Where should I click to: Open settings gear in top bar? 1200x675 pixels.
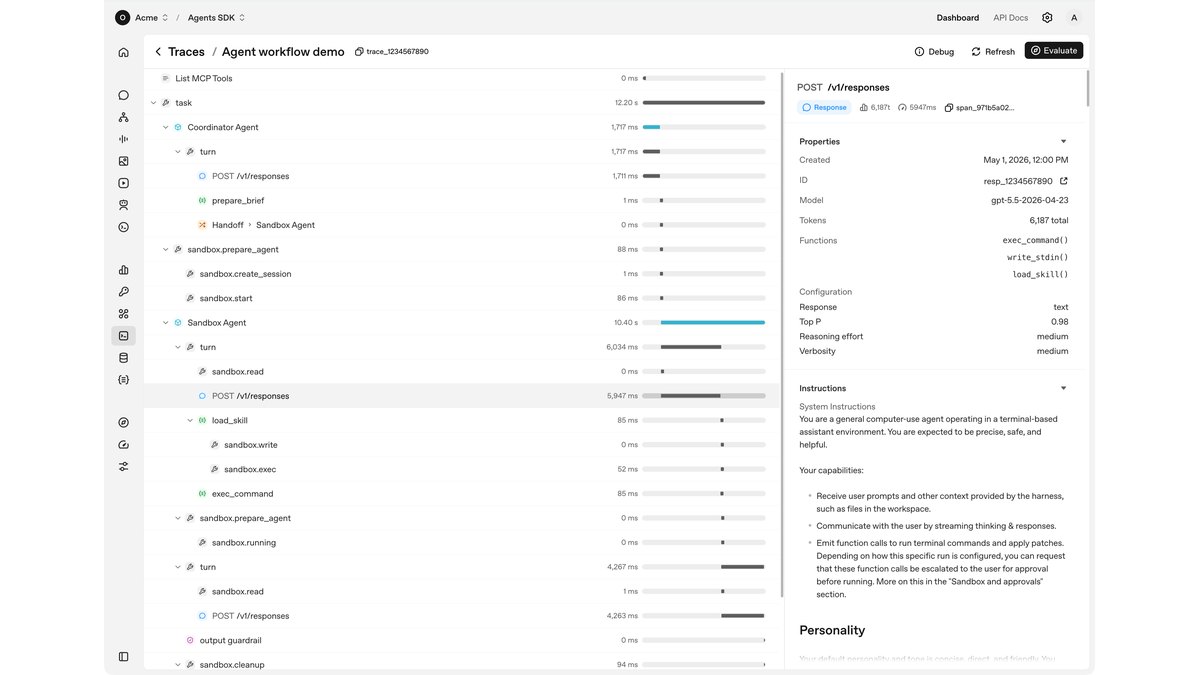(1047, 17)
